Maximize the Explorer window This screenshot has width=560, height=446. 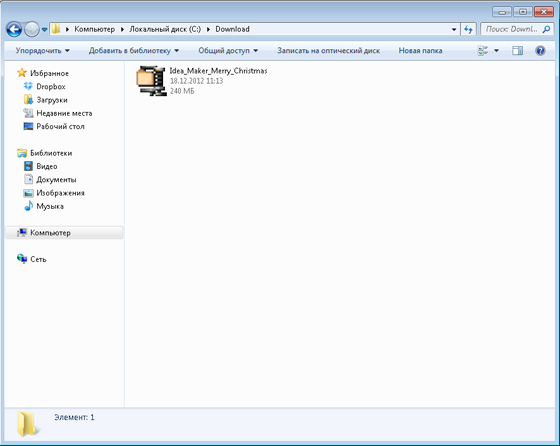(x=523, y=11)
